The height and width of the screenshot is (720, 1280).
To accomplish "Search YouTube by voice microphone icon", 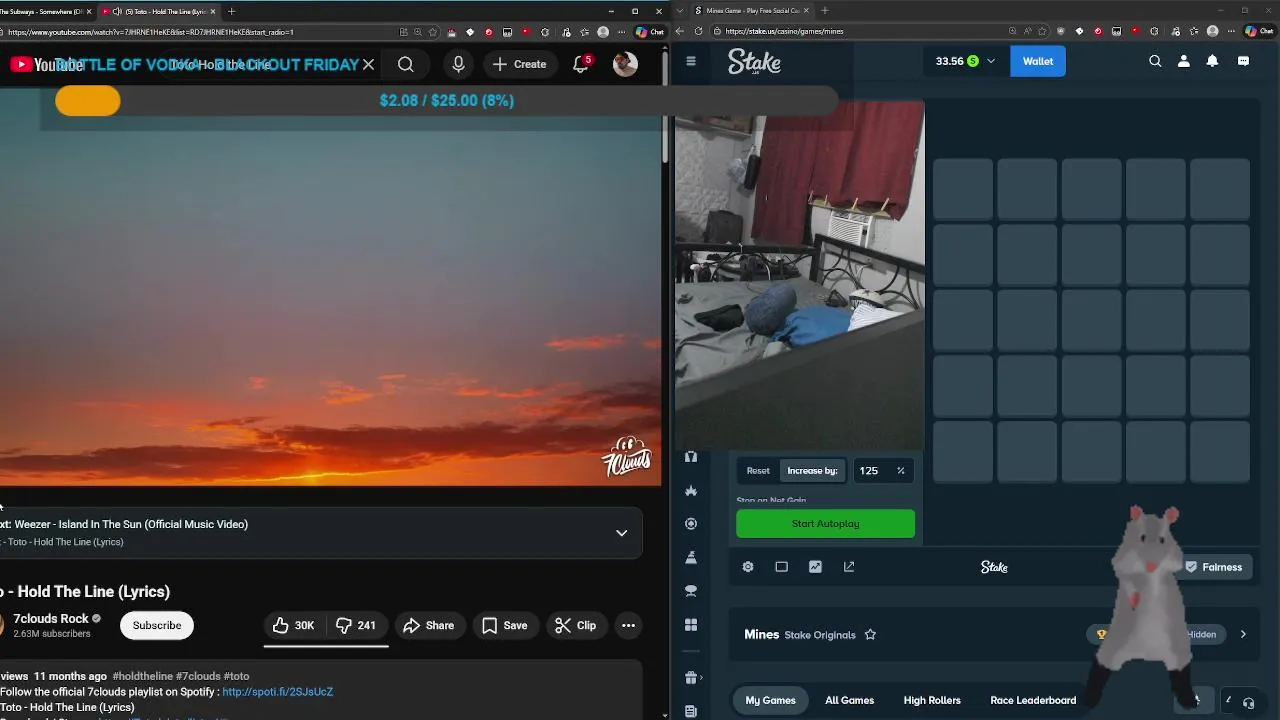I will pos(458,64).
